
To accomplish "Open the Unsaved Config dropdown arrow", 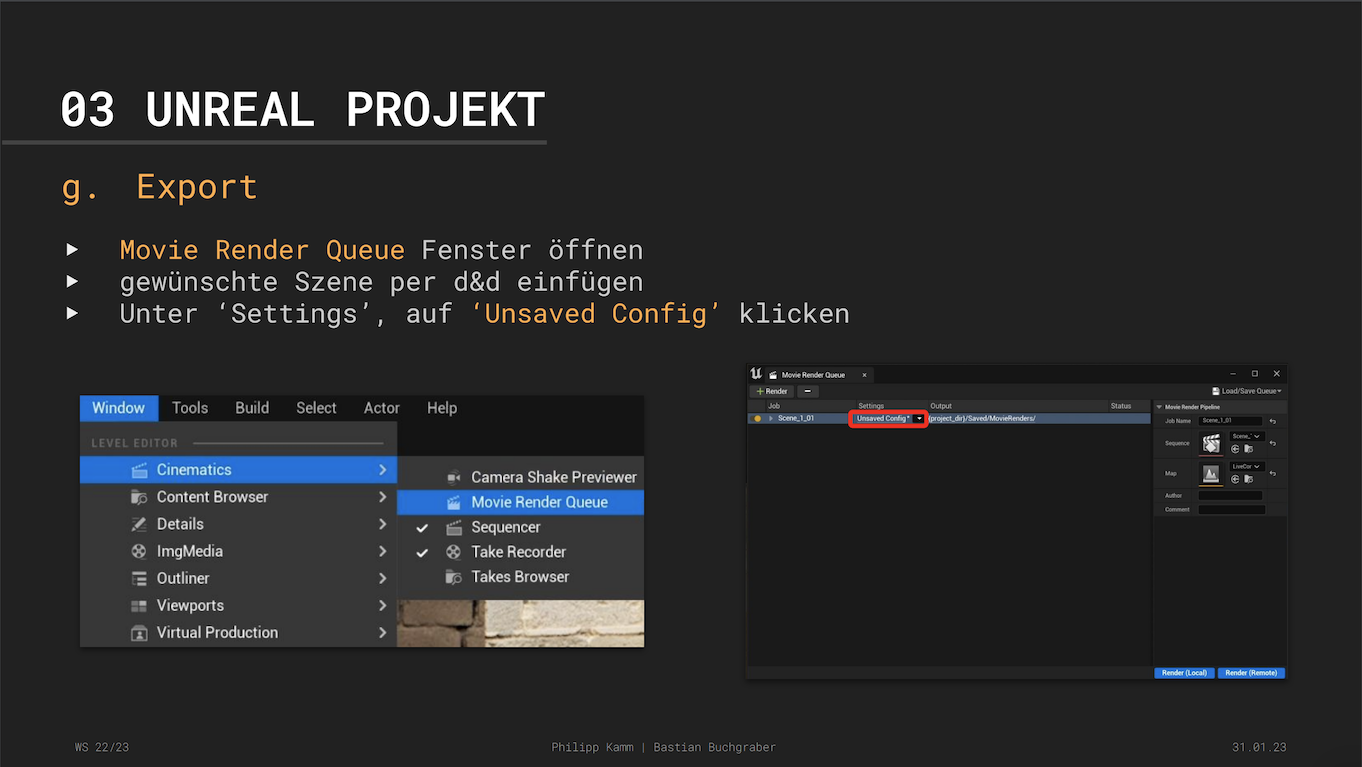I will 919,418.
